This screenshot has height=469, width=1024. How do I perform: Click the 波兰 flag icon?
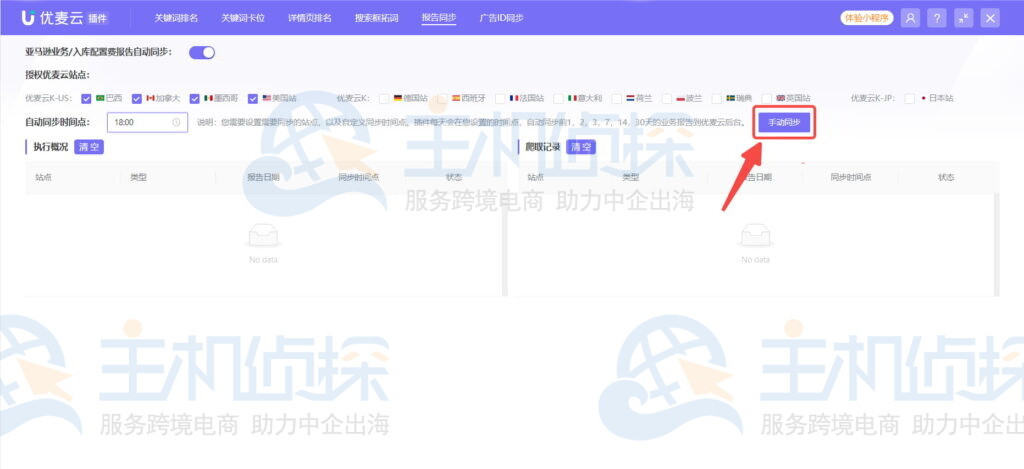click(x=680, y=98)
